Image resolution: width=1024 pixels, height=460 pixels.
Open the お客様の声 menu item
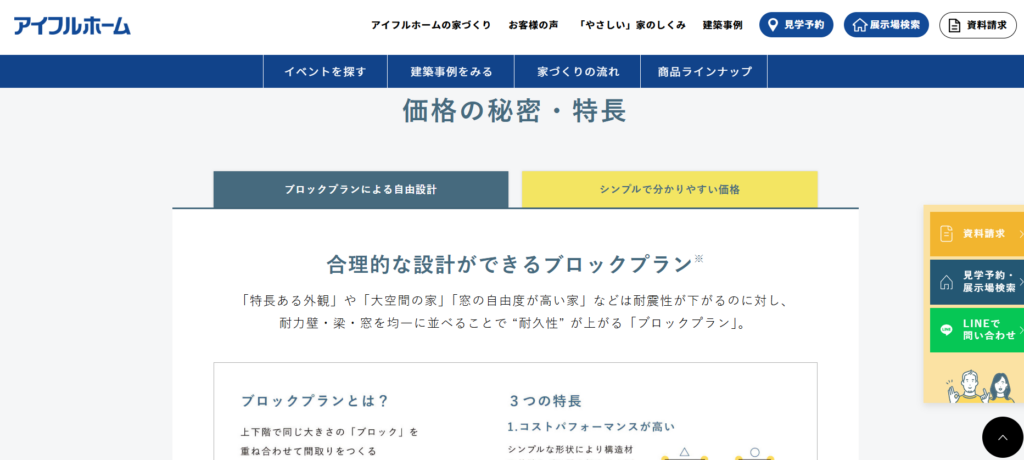coord(533,25)
